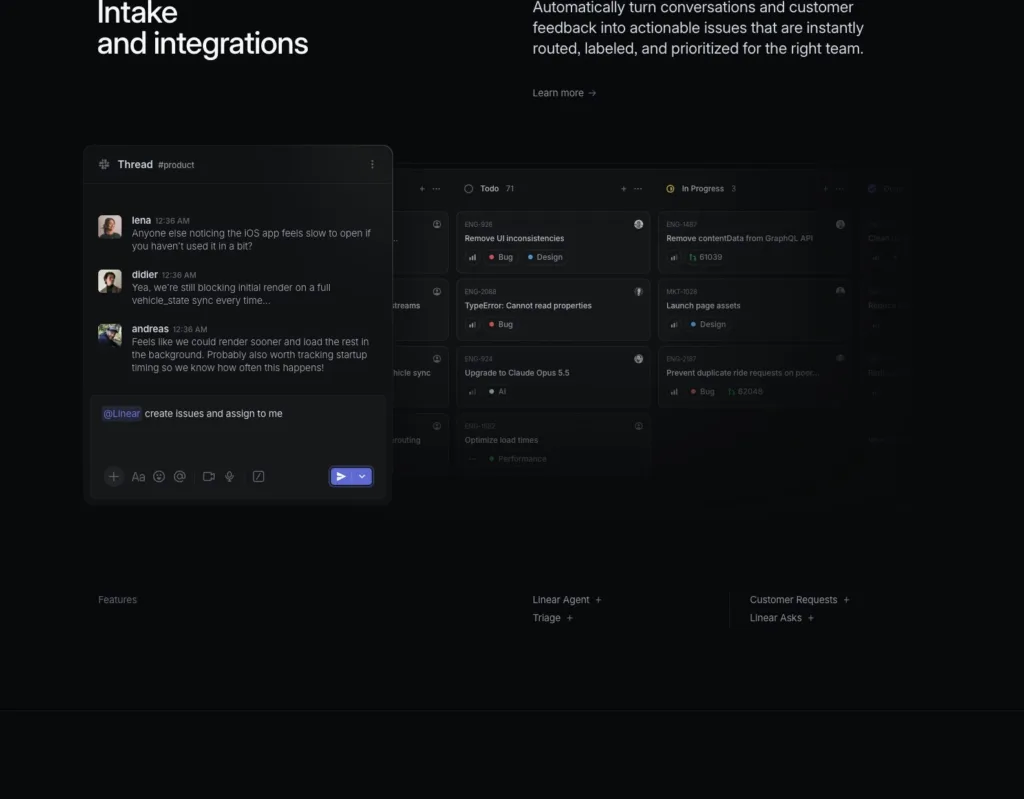Click the @Linear mention chip
This screenshot has height=799, width=1024.
click(121, 414)
